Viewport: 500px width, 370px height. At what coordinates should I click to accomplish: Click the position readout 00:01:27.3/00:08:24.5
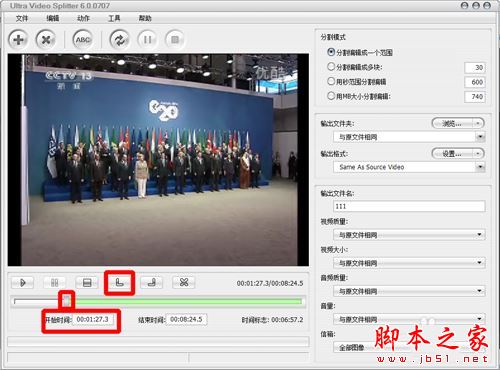270,283
